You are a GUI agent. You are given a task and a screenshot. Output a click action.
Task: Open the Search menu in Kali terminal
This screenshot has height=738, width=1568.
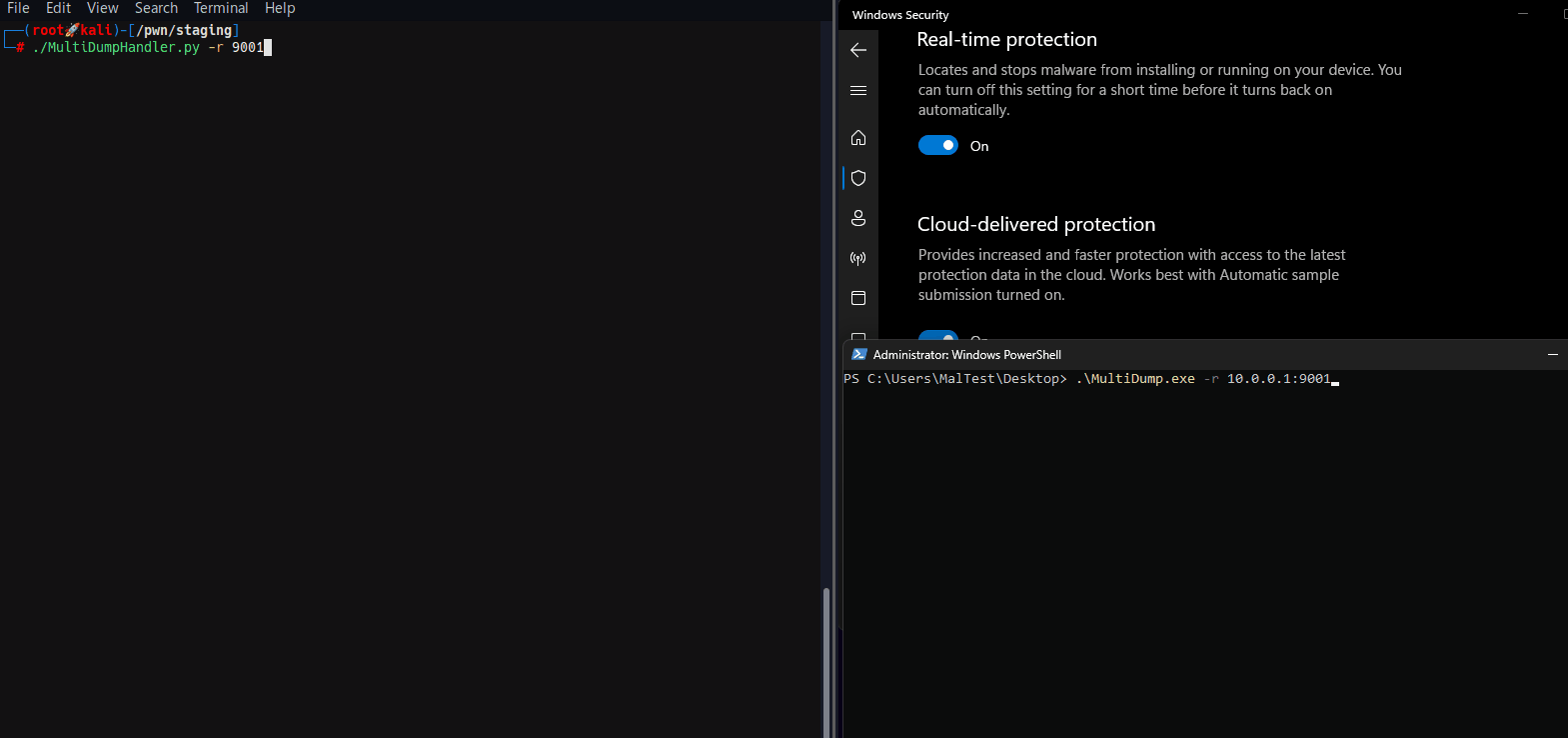(156, 8)
